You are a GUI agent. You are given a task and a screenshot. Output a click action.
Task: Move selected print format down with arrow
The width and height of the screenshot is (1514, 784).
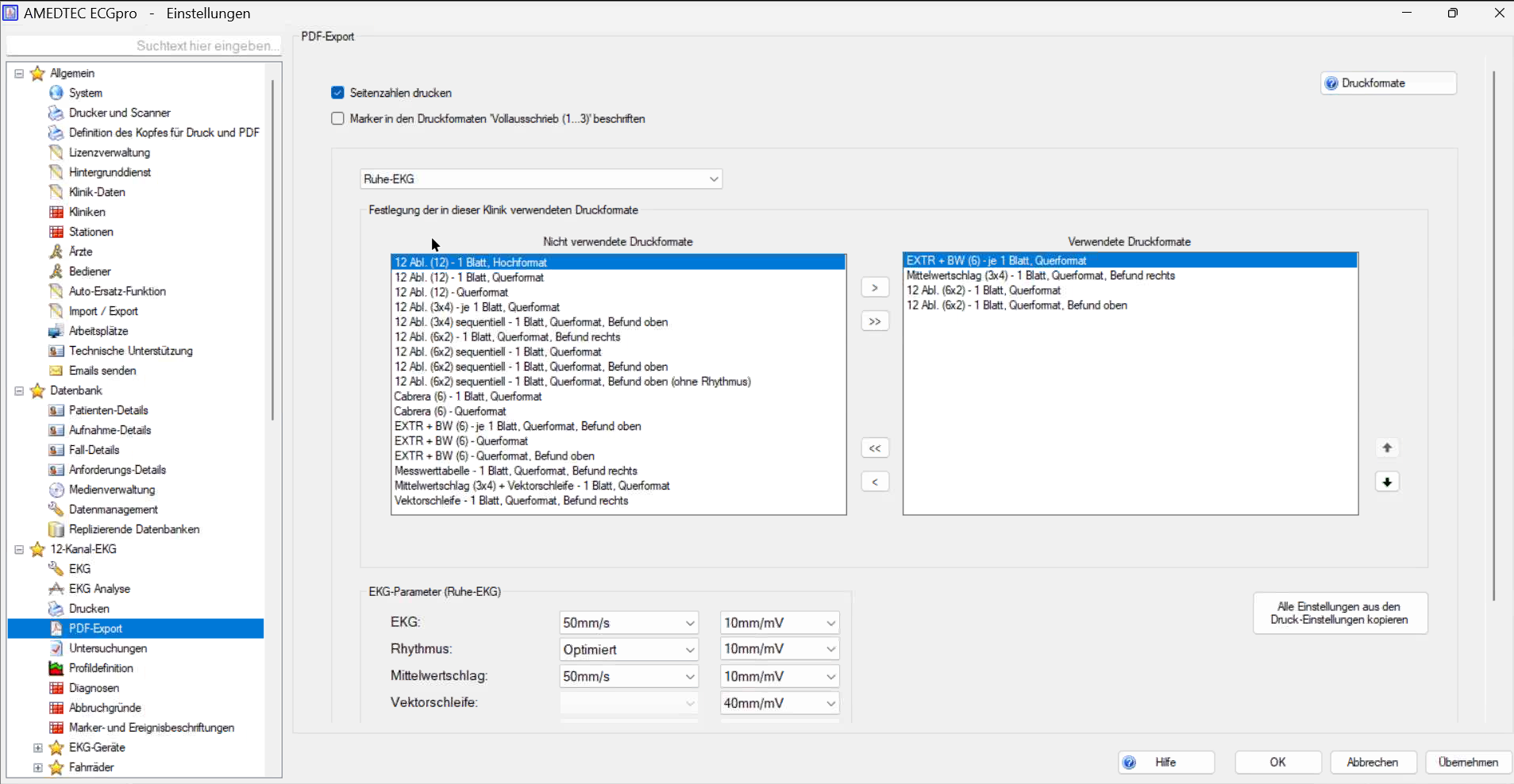tap(1387, 482)
